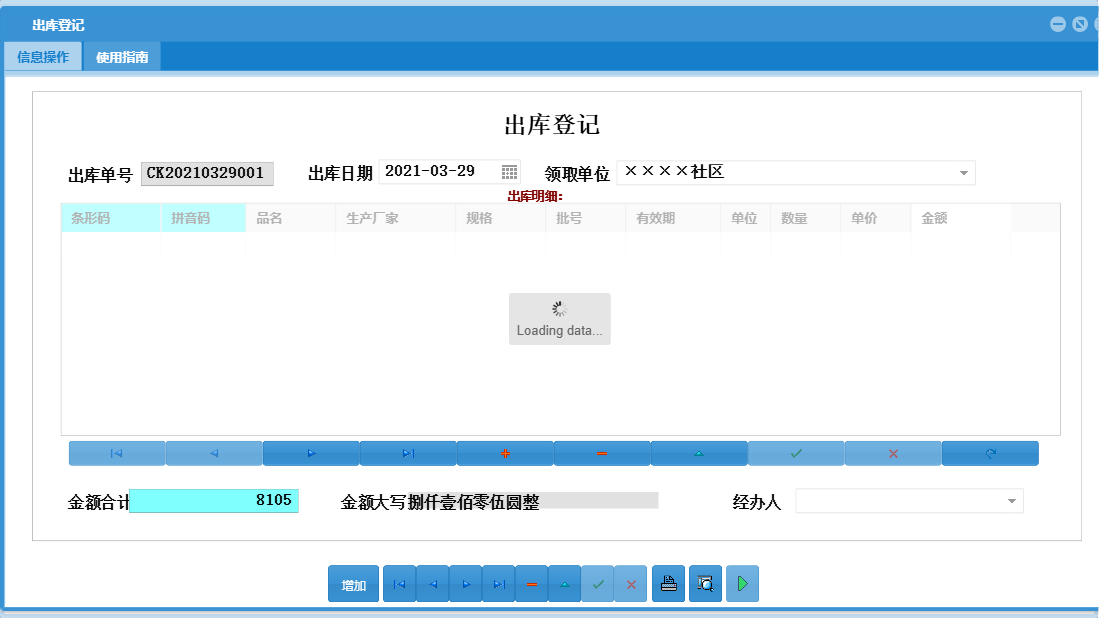Viewport: 1119px width, 618px height.
Task: Open print preview with magnifier icon
Action: (x=705, y=583)
